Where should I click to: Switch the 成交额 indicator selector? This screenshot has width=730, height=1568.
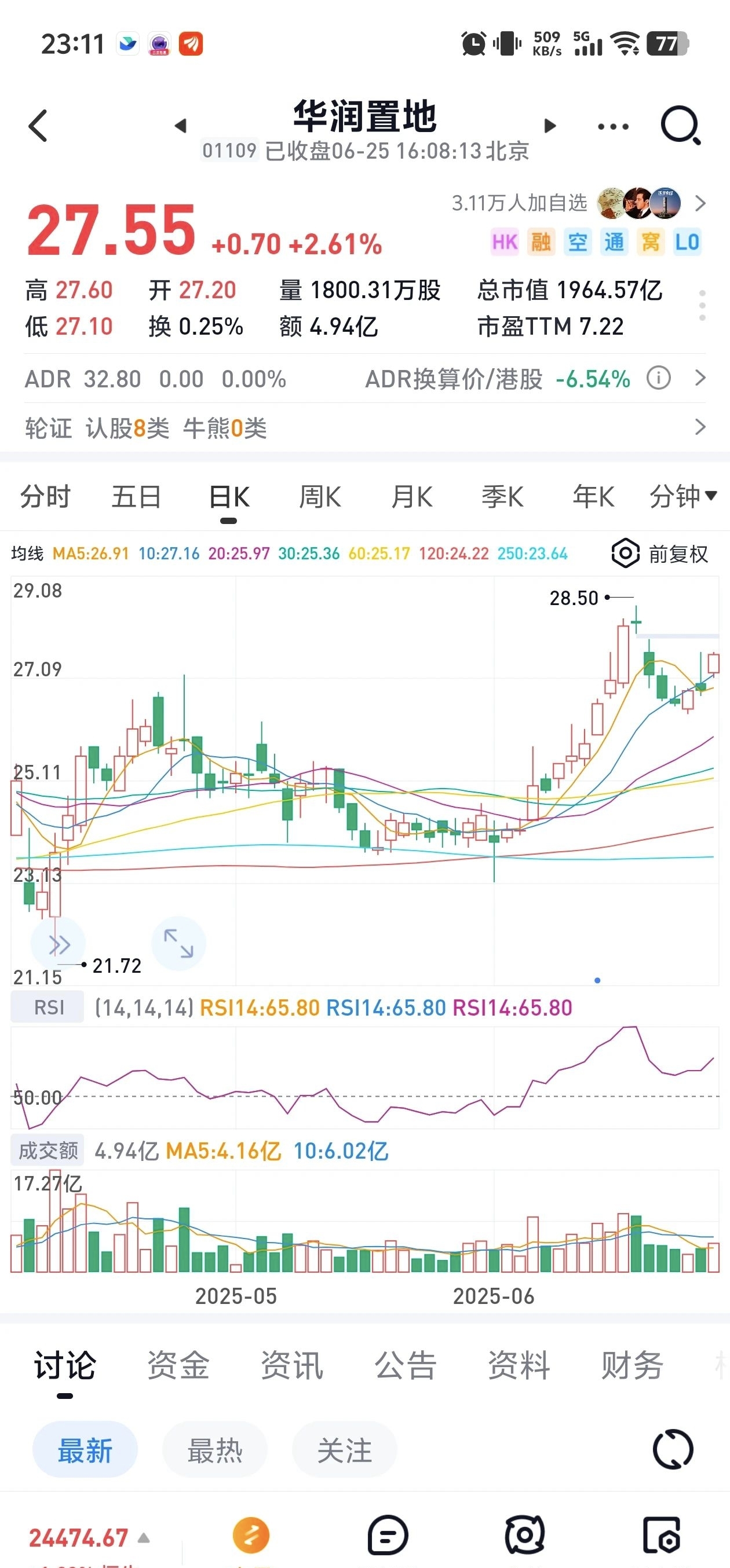(x=48, y=1151)
